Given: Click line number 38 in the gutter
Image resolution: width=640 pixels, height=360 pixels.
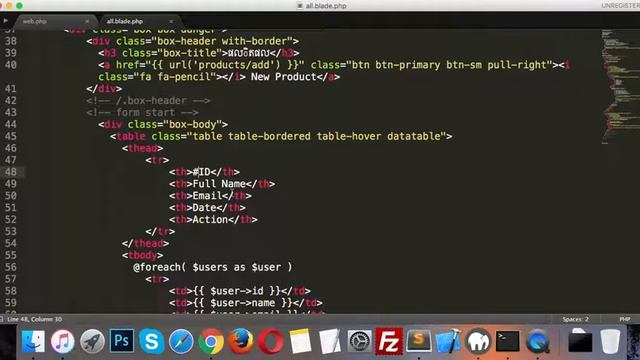Looking at the screenshot, I should pos(11,41).
